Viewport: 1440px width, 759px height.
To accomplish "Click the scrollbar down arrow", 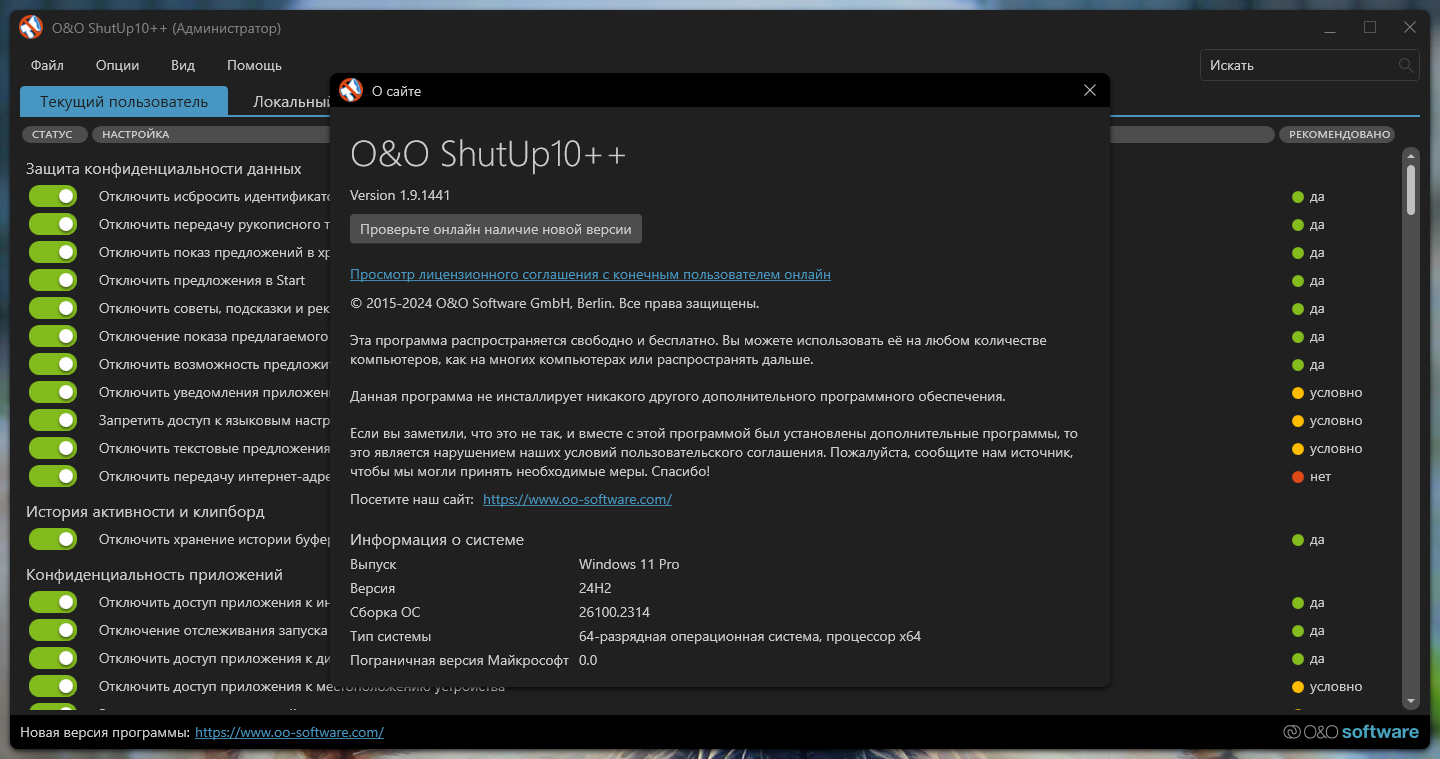I will click(1411, 702).
